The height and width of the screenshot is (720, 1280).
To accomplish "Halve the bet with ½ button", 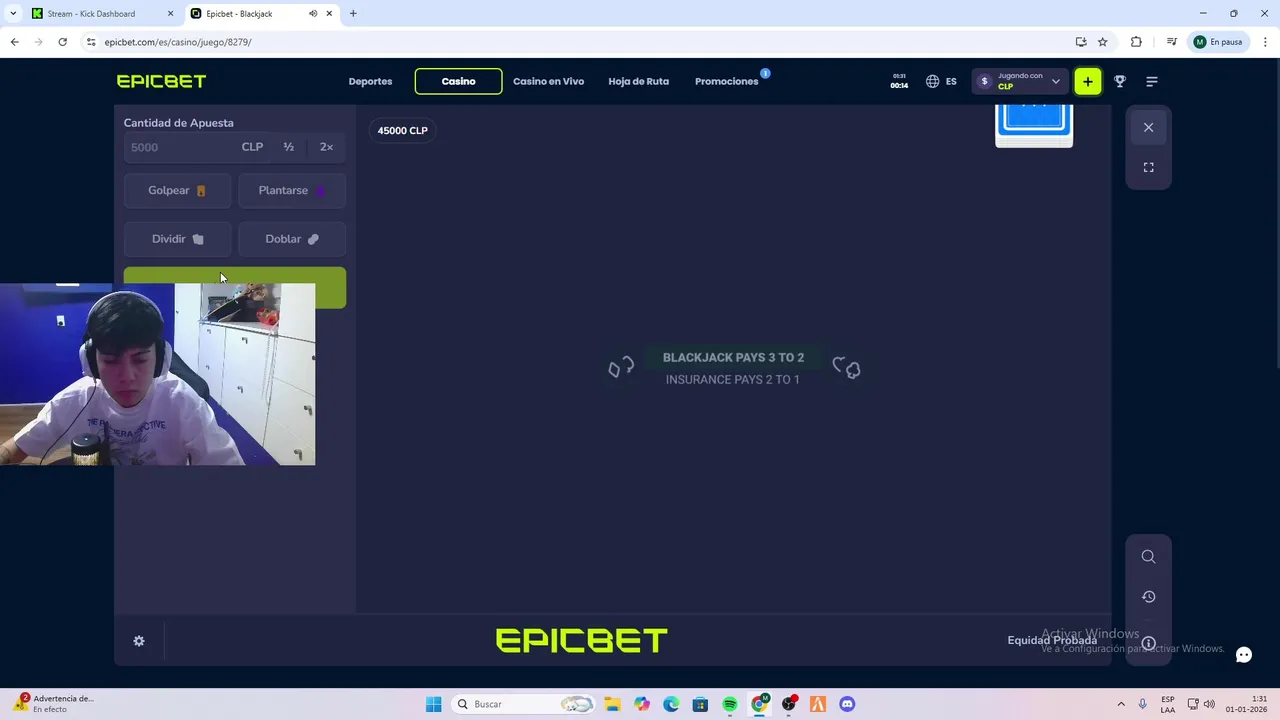I will 288,147.
